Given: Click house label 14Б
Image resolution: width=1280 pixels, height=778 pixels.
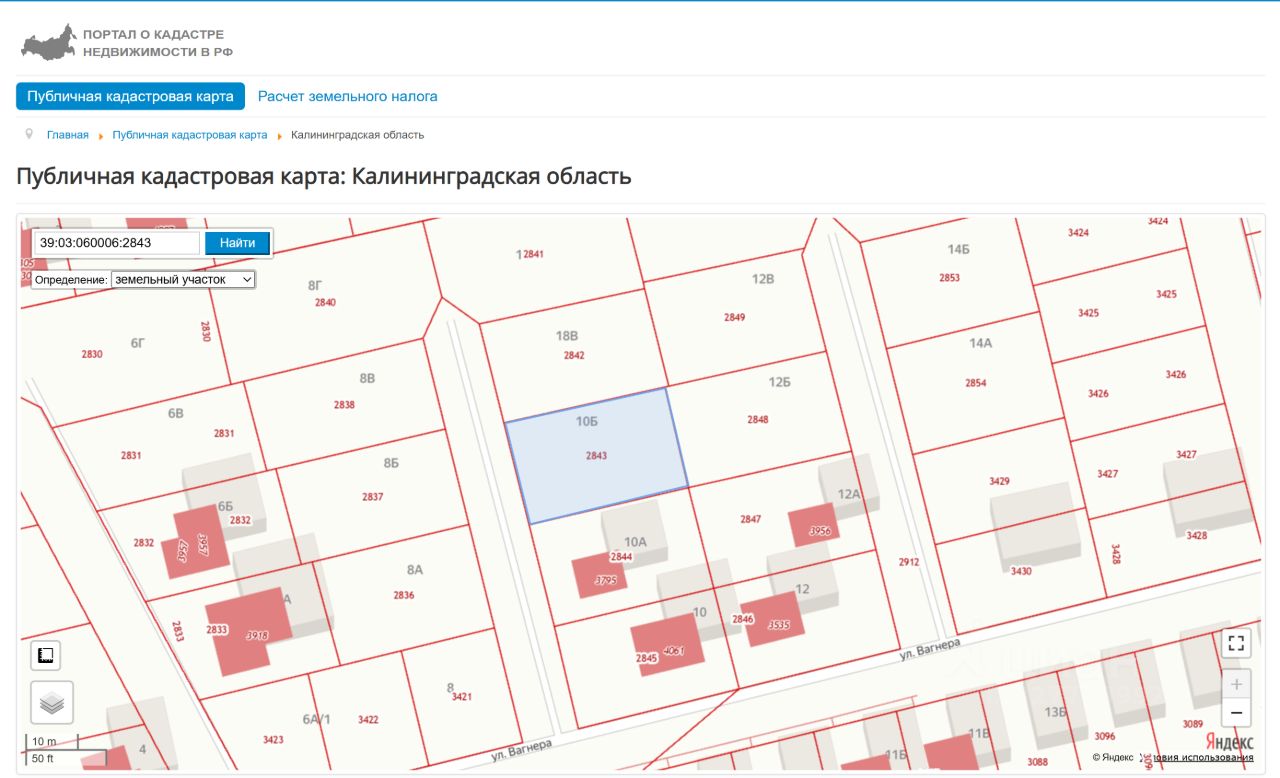Looking at the screenshot, I should [959, 249].
